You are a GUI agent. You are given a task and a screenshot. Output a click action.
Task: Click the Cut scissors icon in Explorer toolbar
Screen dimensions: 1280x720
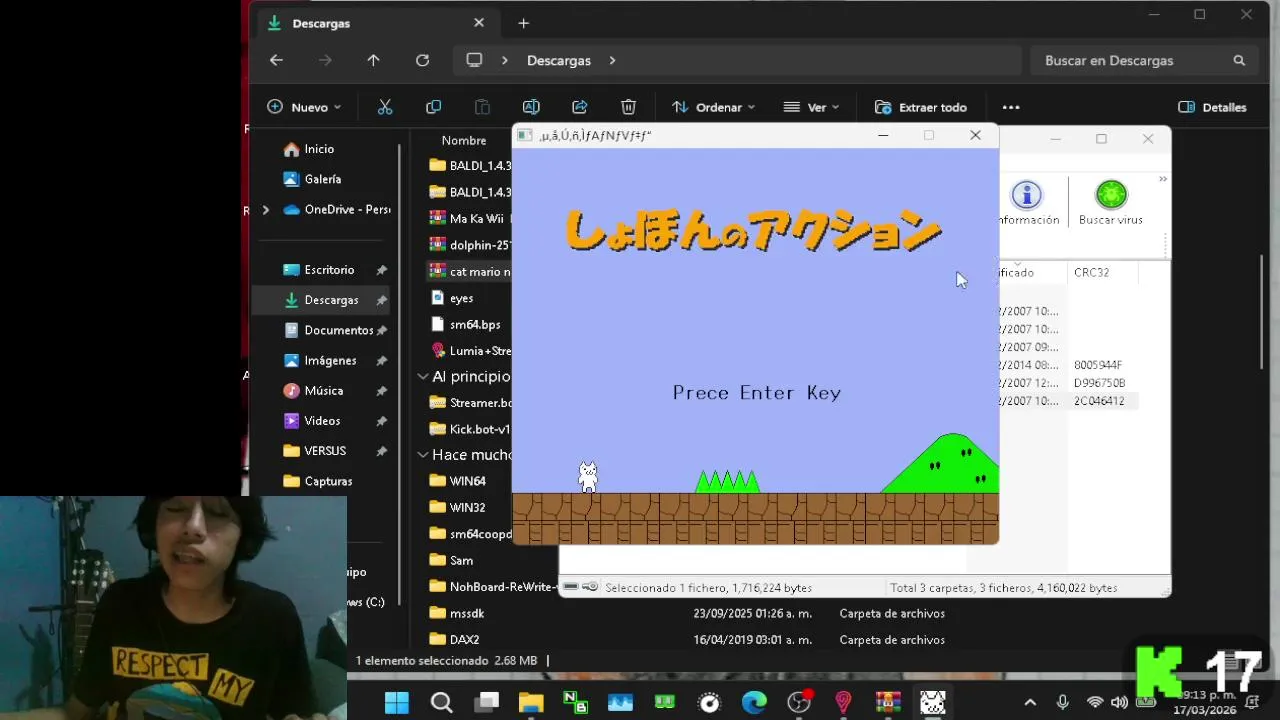click(385, 107)
